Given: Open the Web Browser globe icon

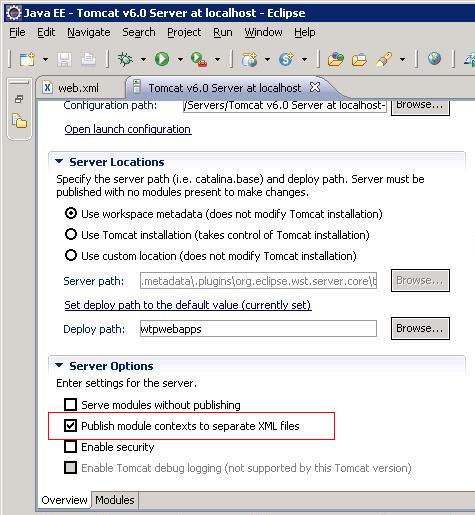Looking at the screenshot, I should 434,59.
